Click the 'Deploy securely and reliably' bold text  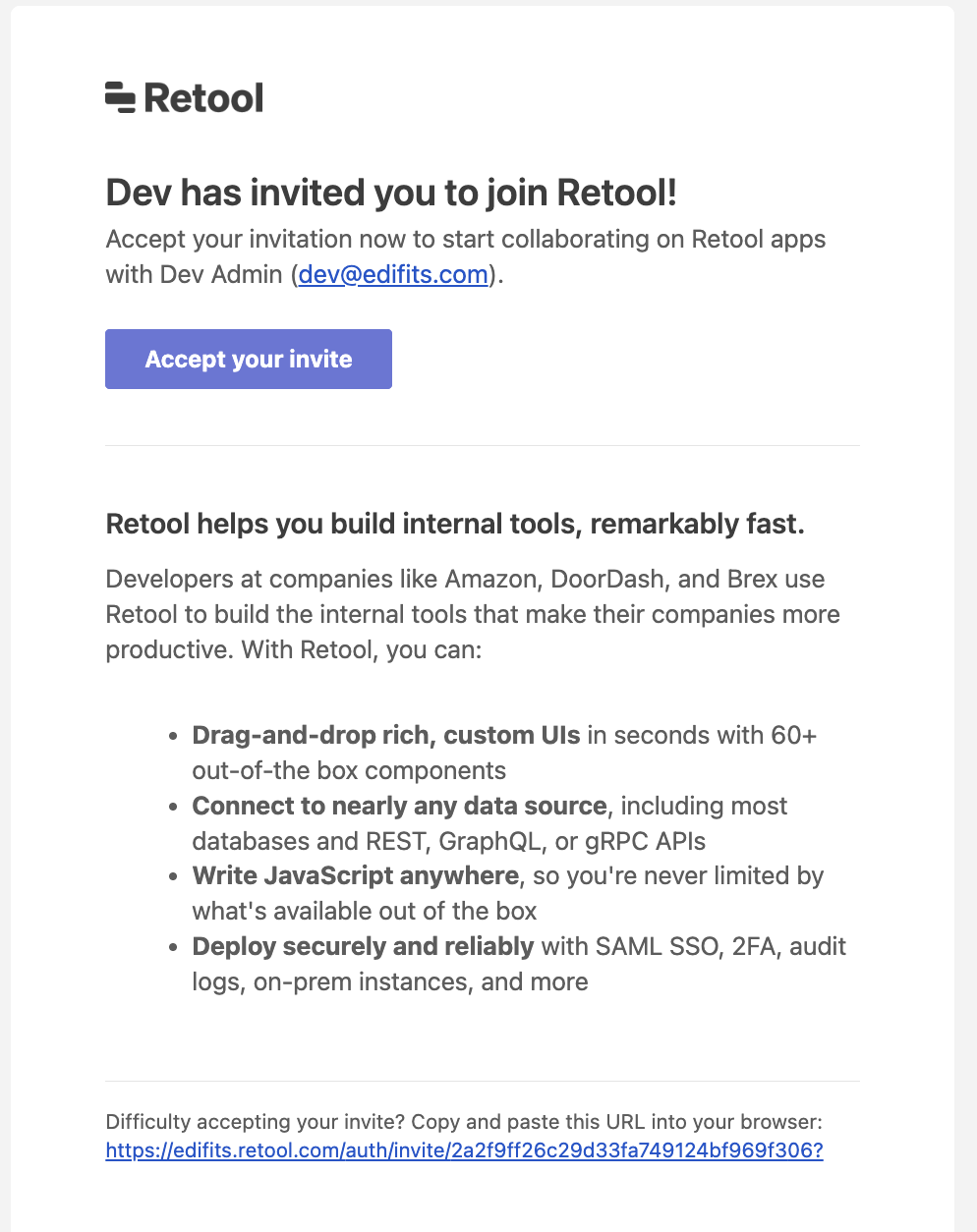coord(363,946)
